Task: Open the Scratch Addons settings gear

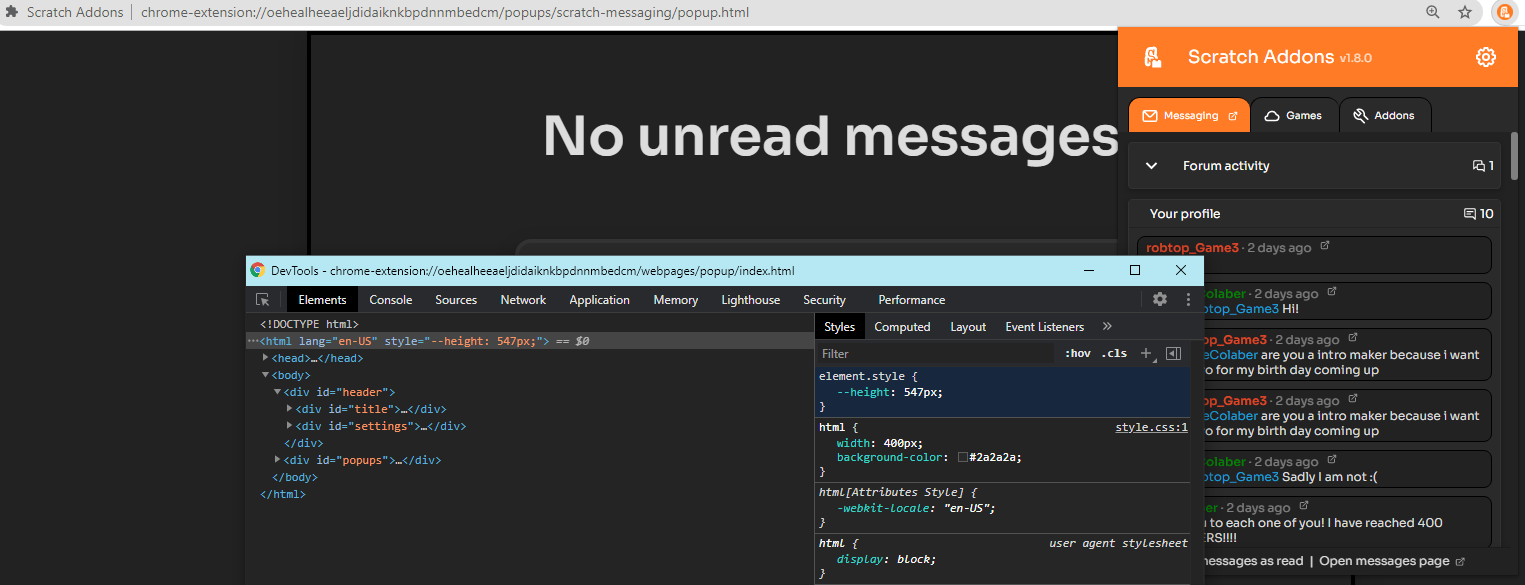Action: [1485, 57]
